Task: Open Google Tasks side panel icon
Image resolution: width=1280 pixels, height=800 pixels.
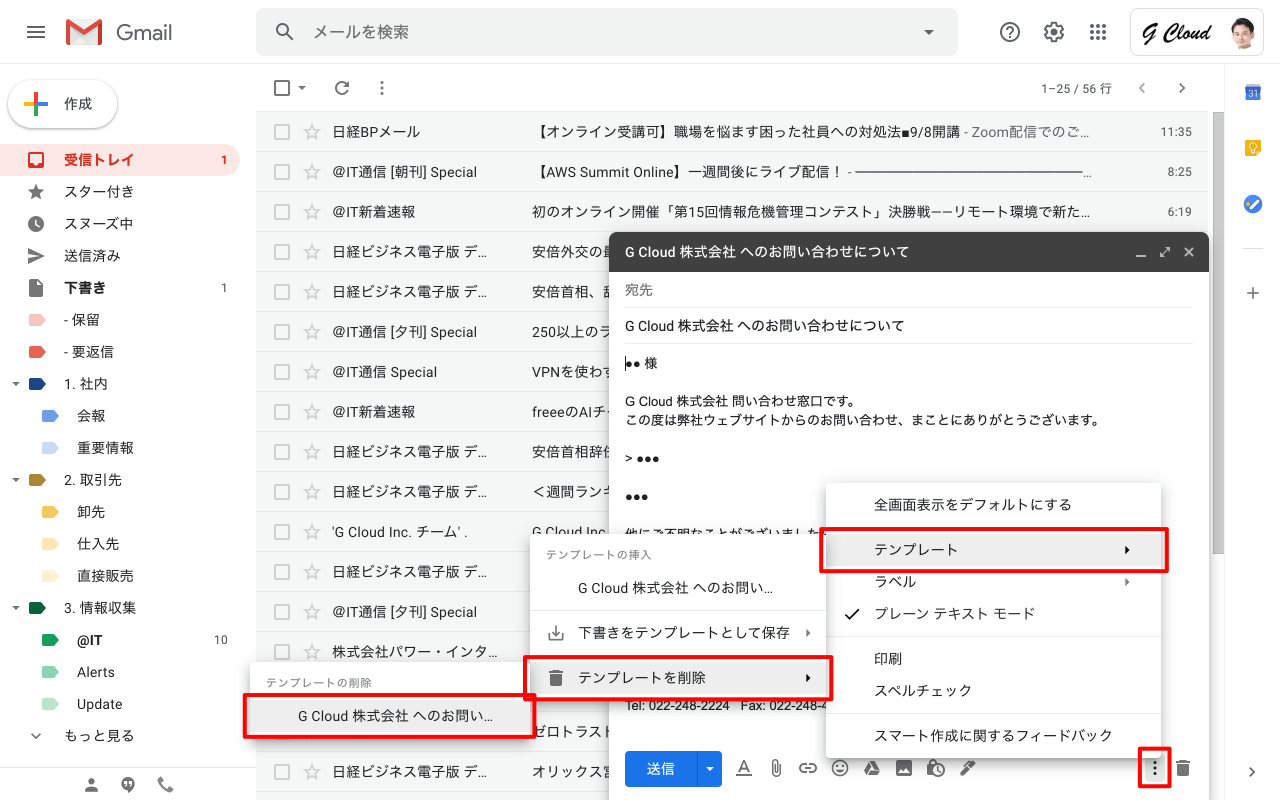Action: tap(1252, 204)
